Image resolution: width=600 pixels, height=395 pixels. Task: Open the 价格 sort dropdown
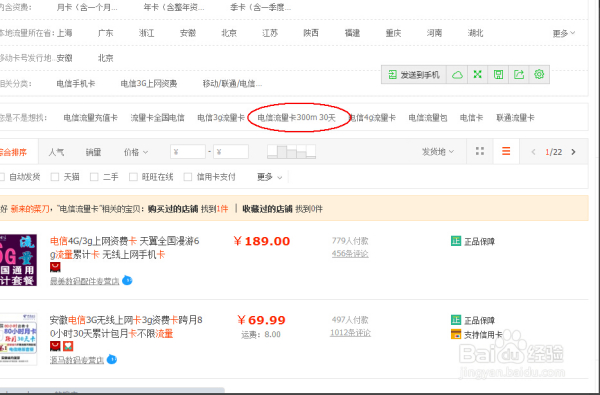point(136,152)
